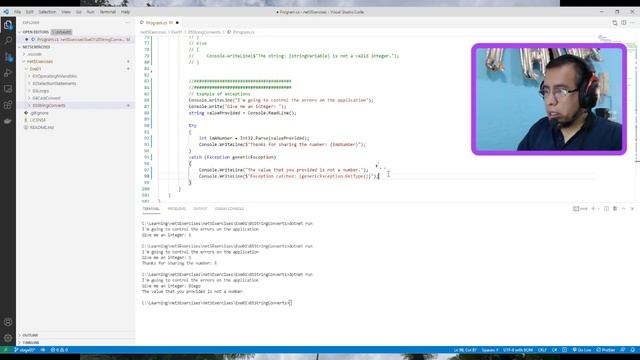Open the launch profile dropdown beside plus

[x=598, y=209]
